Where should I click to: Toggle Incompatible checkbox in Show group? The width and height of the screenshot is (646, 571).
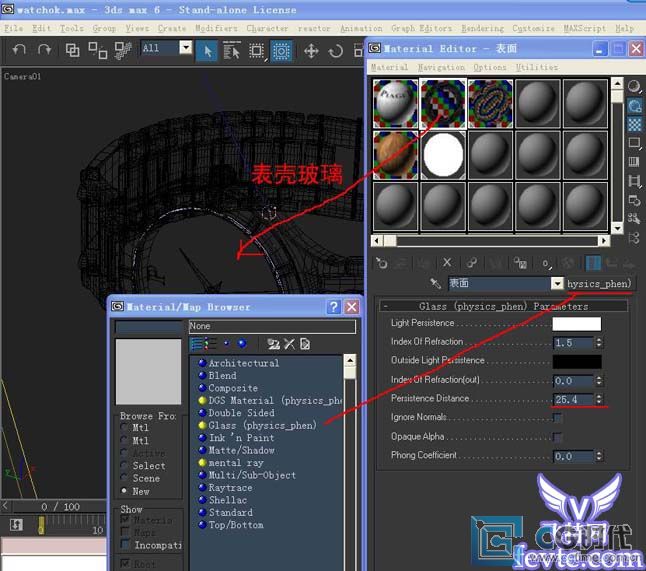pos(125,544)
